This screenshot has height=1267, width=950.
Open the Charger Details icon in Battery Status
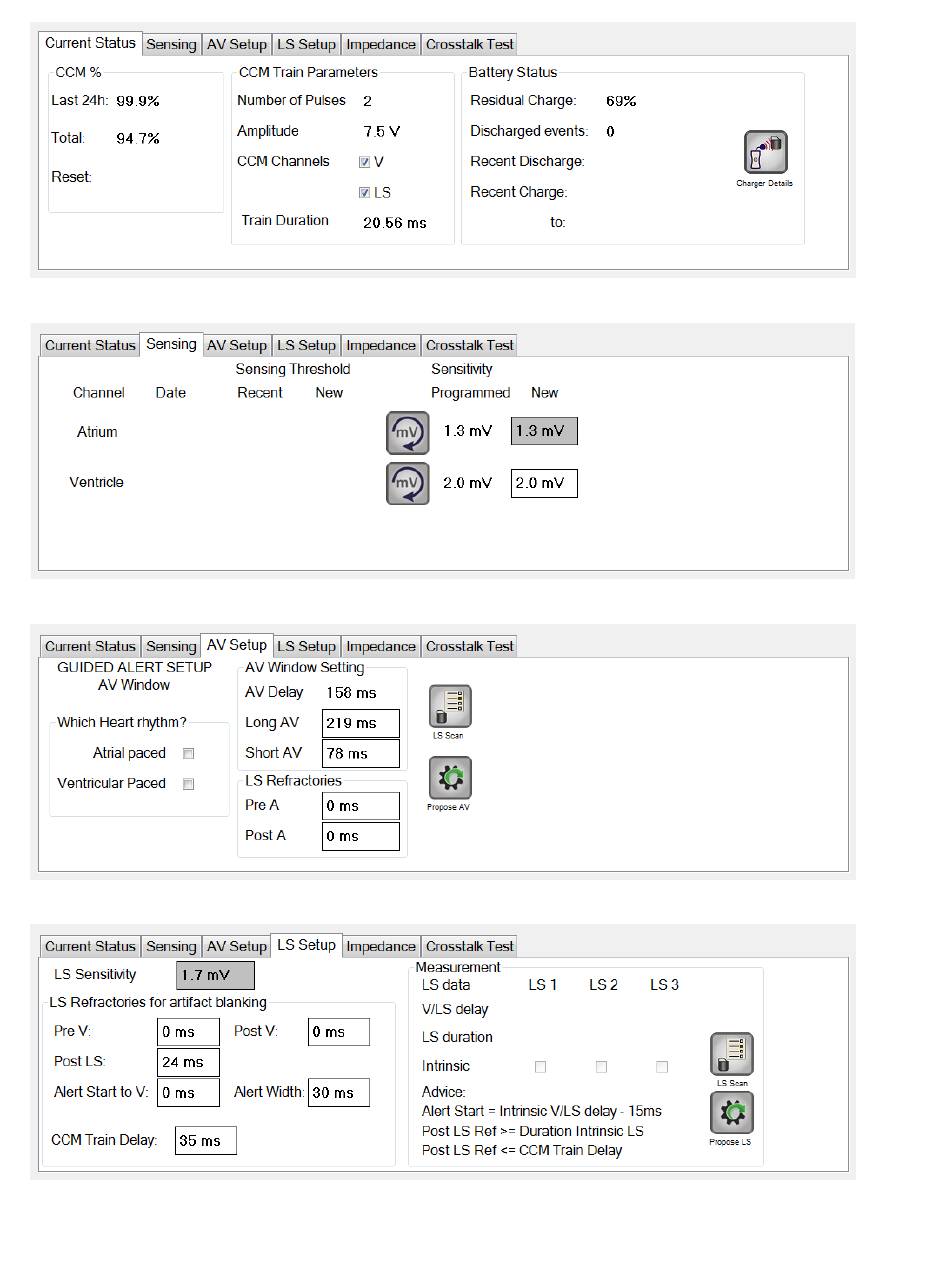coord(765,152)
